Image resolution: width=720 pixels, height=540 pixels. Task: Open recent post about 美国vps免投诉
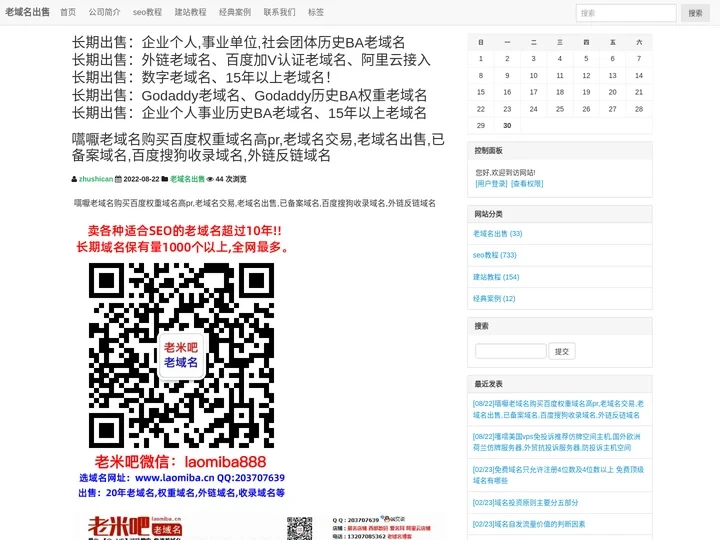[557, 442]
